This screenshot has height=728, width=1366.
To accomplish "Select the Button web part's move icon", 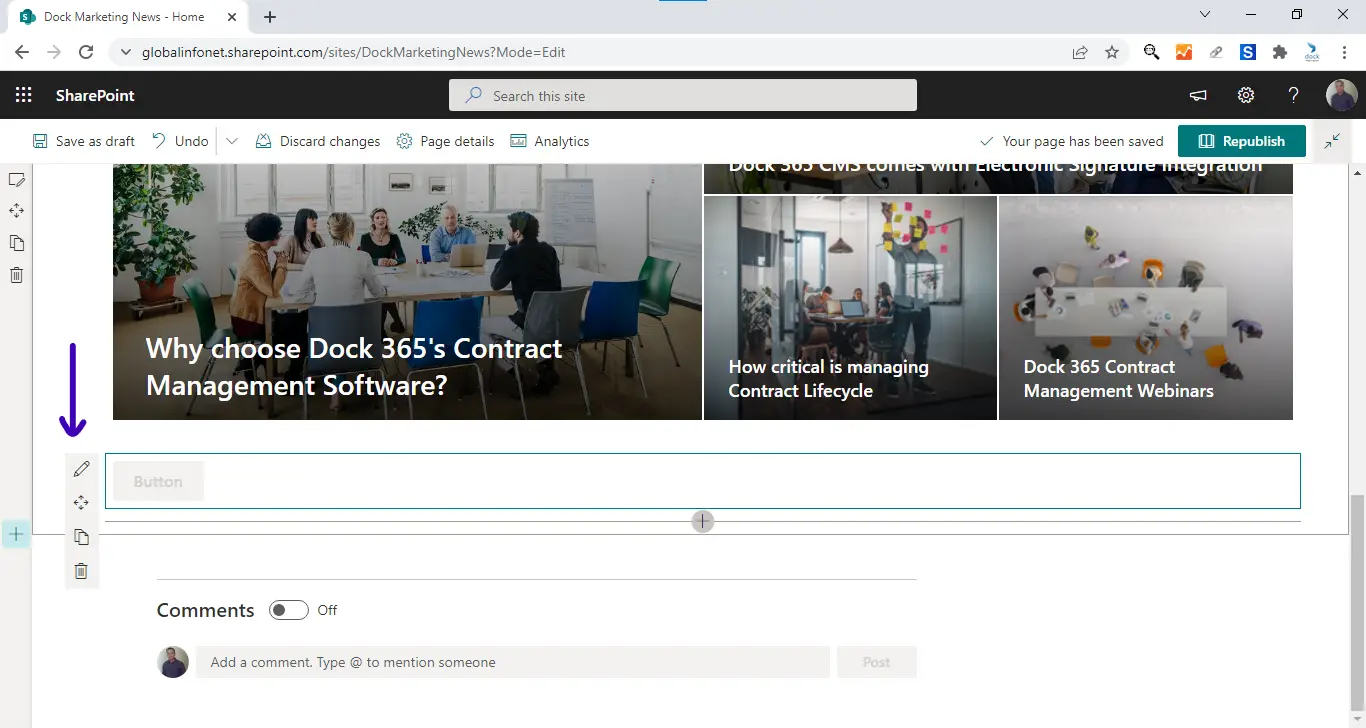I will click(82, 503).
